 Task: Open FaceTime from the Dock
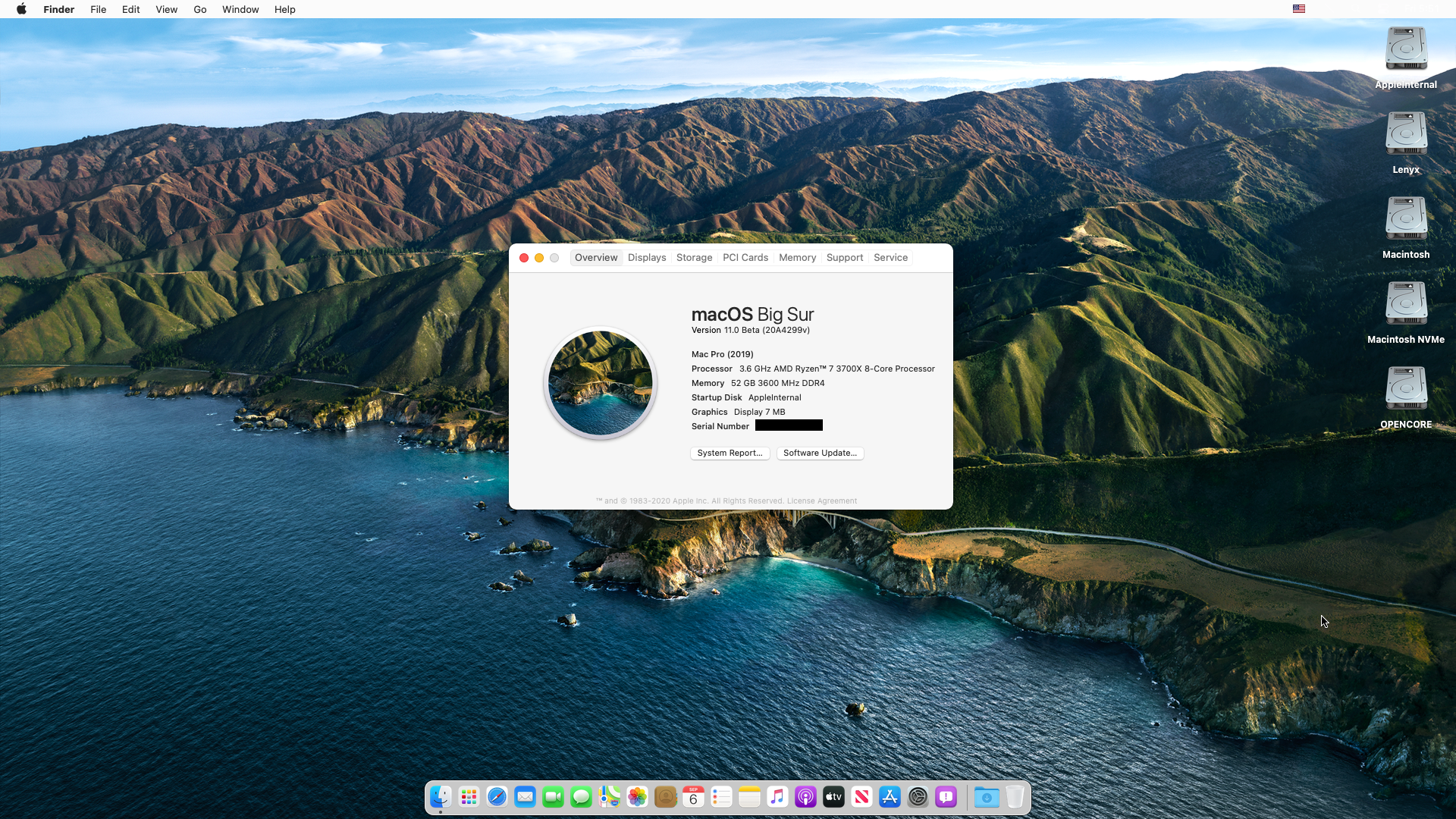coord(553,797)
